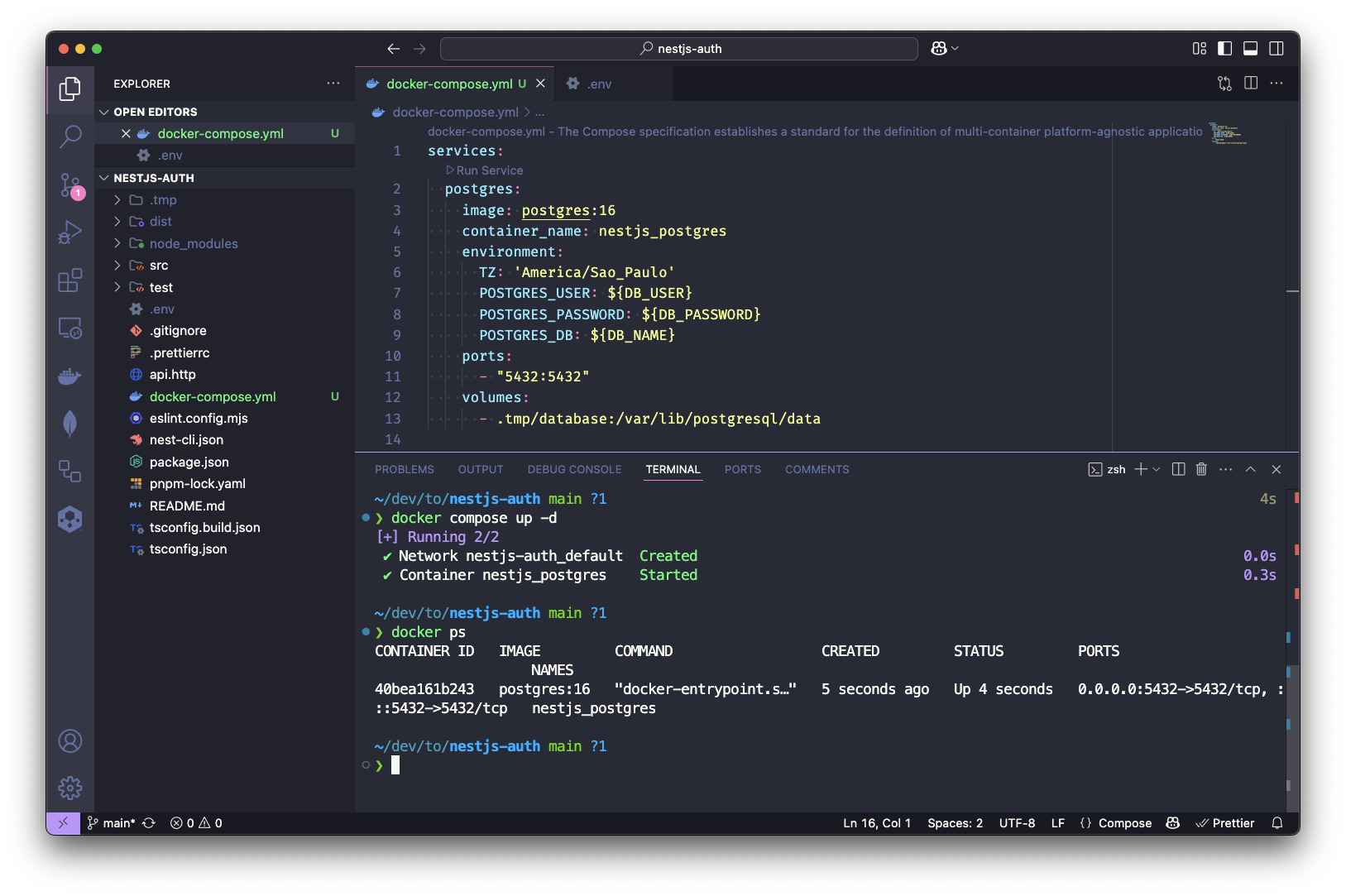Open the Accounts menu icon
1346x896 pixels.
[70, 740]
